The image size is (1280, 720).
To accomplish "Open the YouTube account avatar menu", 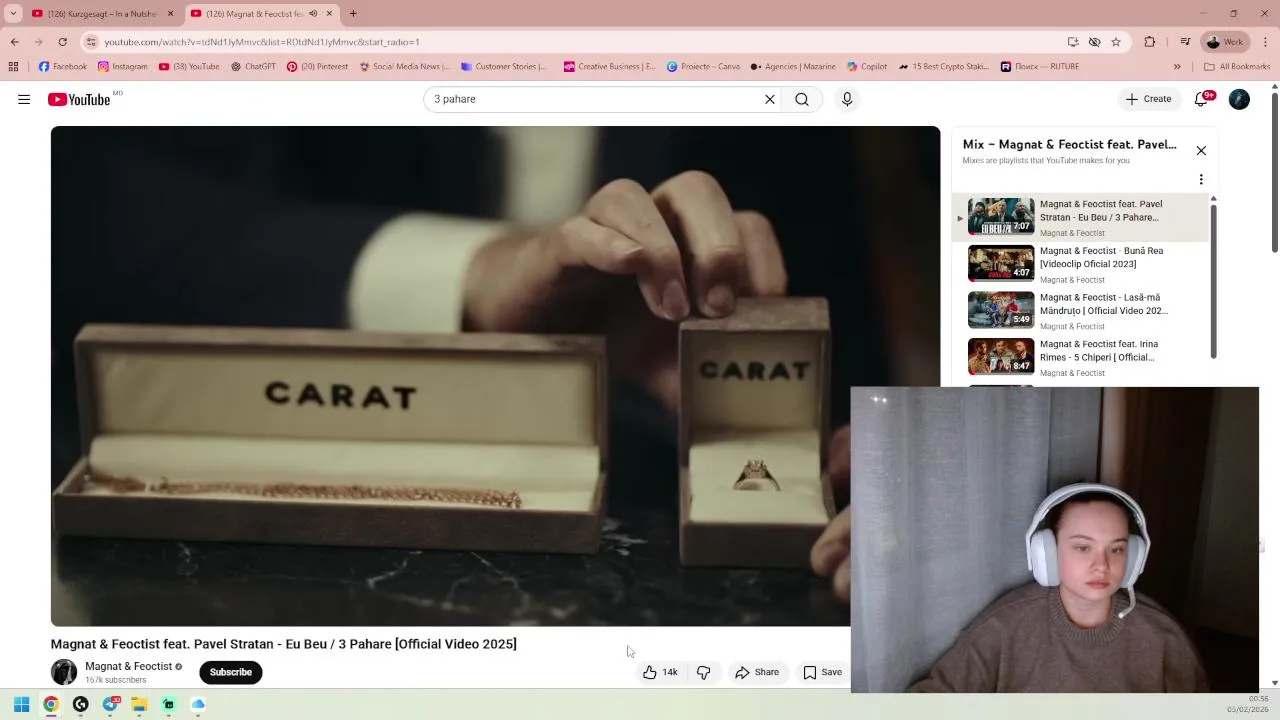I will [1239, 99].
